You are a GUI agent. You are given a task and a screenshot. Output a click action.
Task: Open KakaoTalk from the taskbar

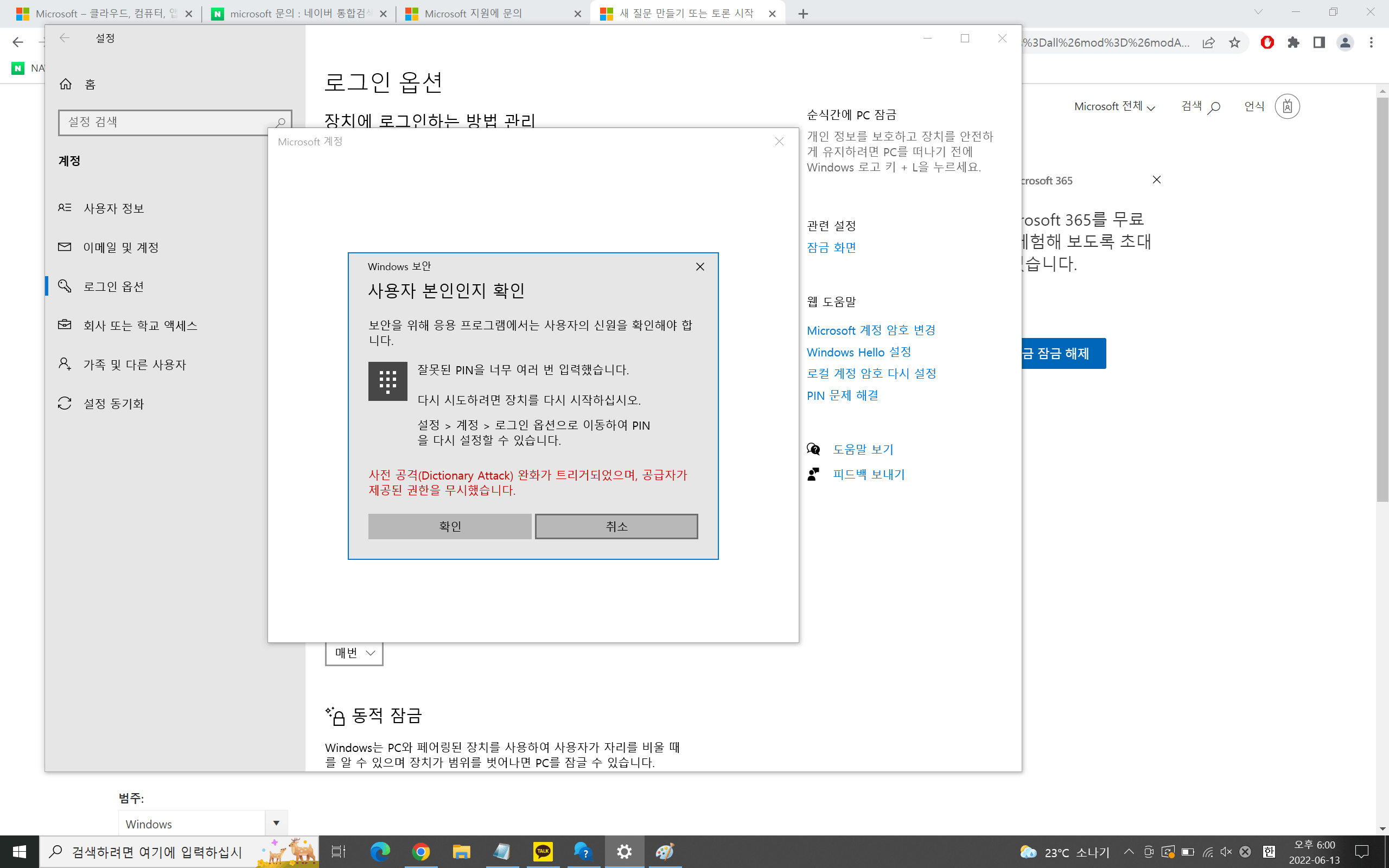(543, 852)
